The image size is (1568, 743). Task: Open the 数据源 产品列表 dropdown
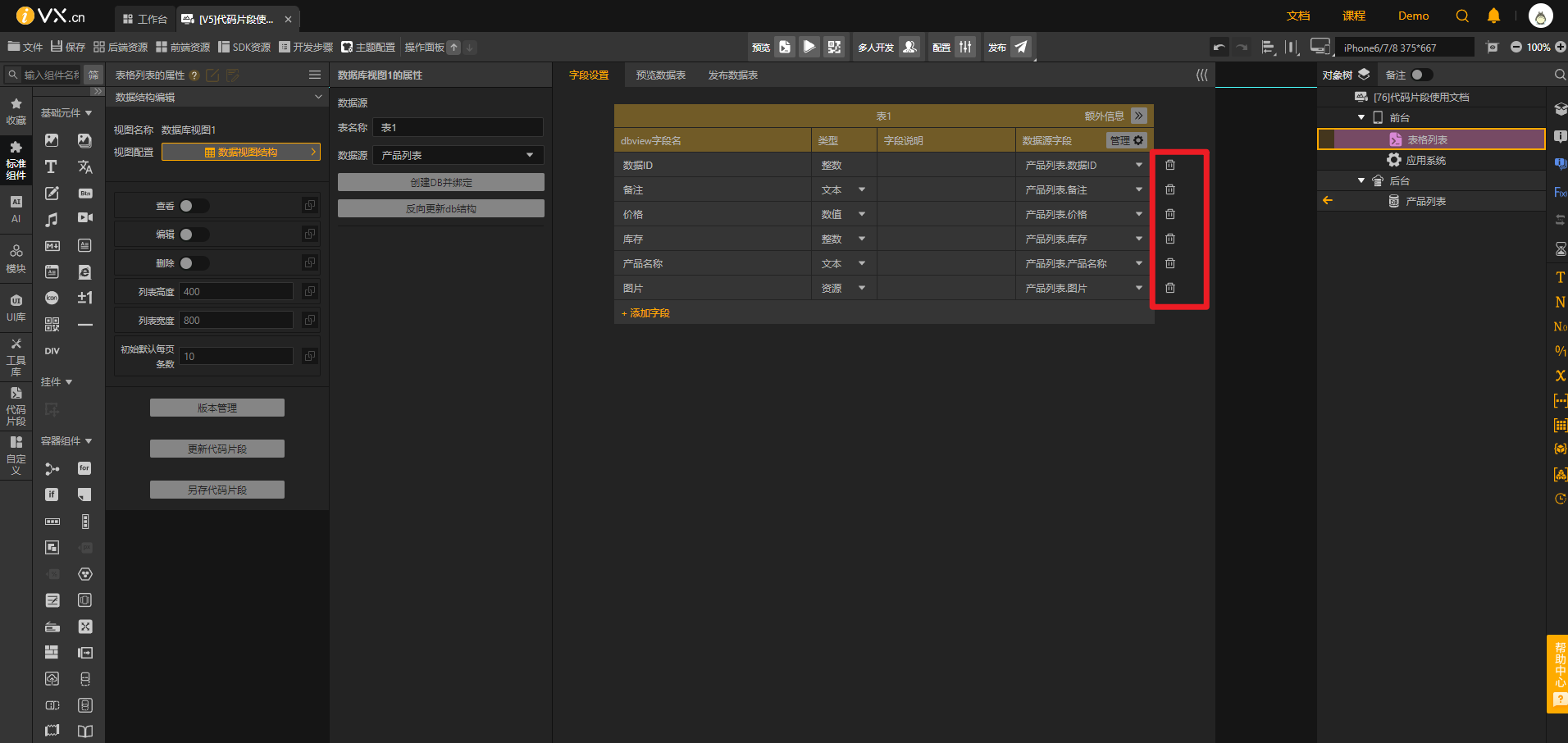[x=458, y=155]
